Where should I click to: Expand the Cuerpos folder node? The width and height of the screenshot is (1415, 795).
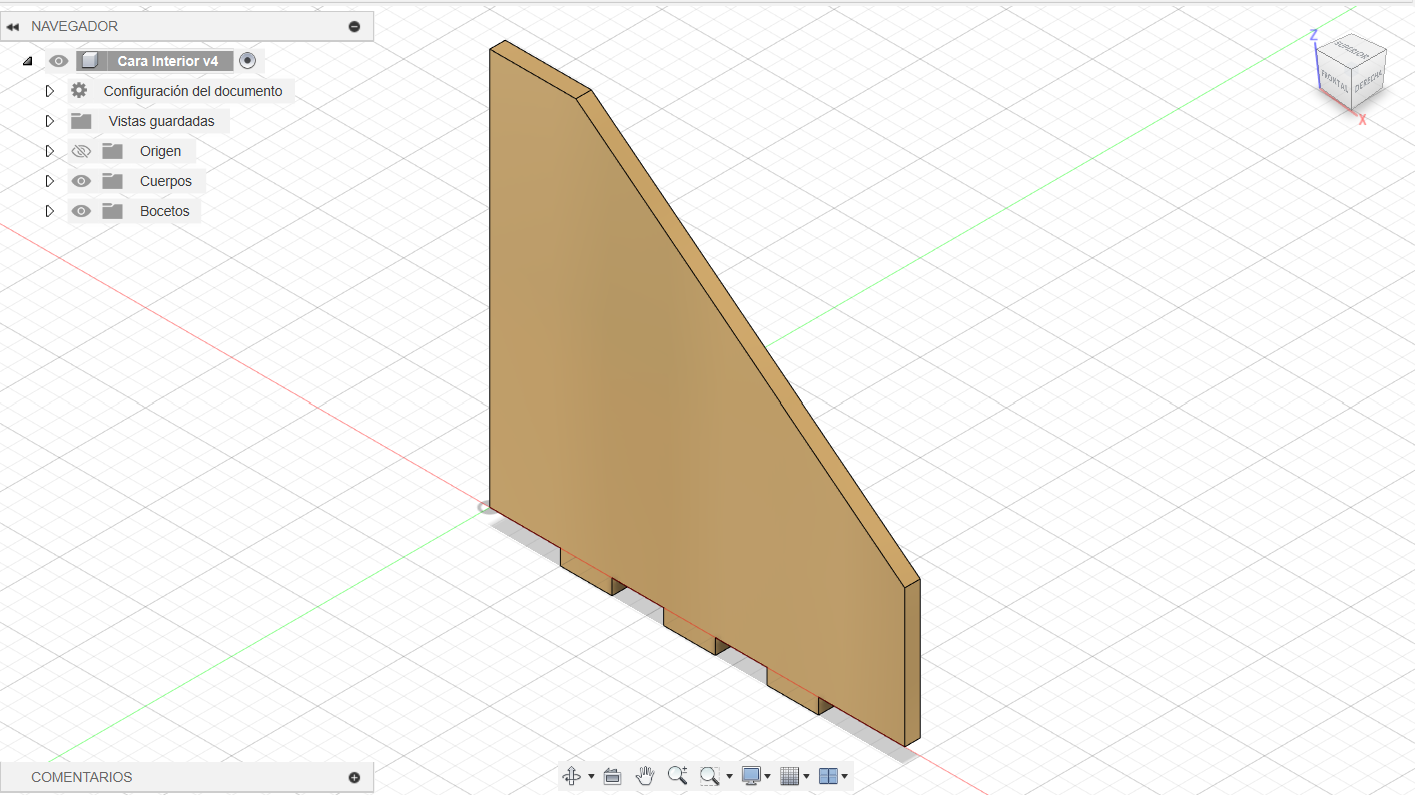(x=49, y=181)
